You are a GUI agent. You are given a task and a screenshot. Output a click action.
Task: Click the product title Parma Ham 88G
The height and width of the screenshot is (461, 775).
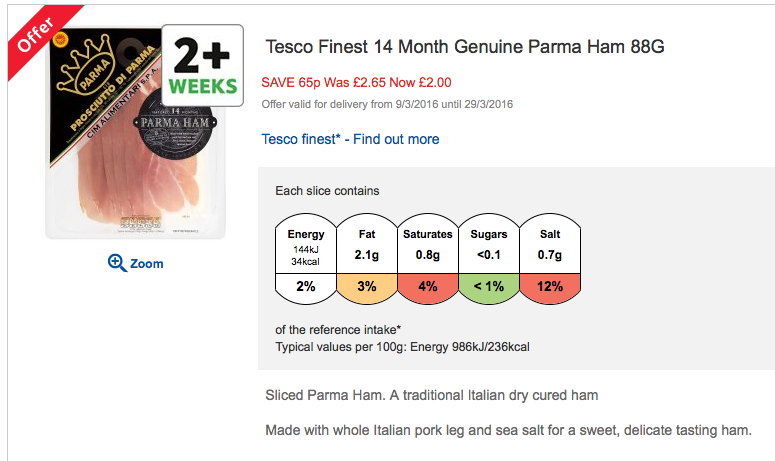click(465, 47)
